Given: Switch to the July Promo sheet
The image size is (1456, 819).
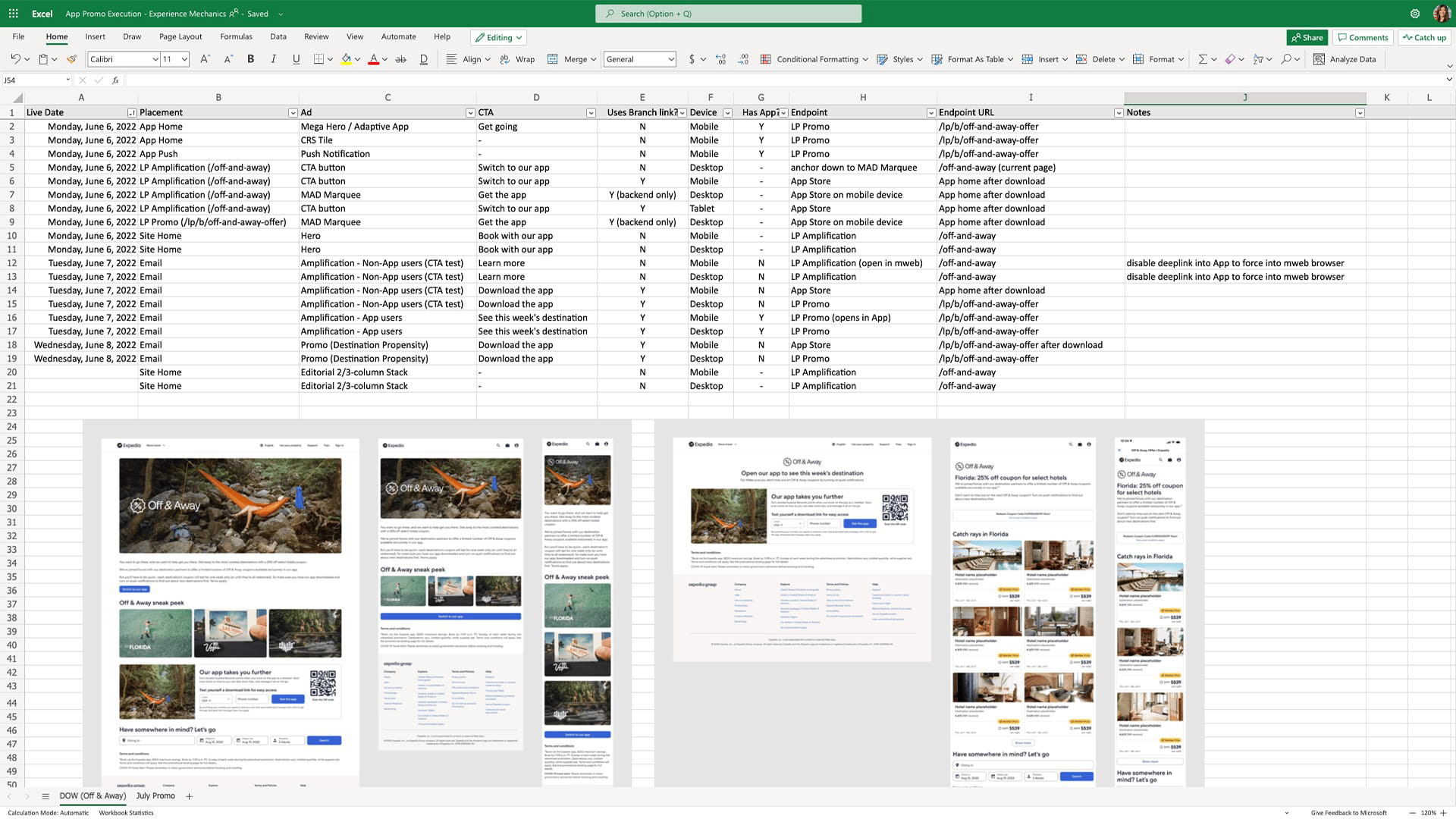Looking at the screenshot, I should point(155,795).
